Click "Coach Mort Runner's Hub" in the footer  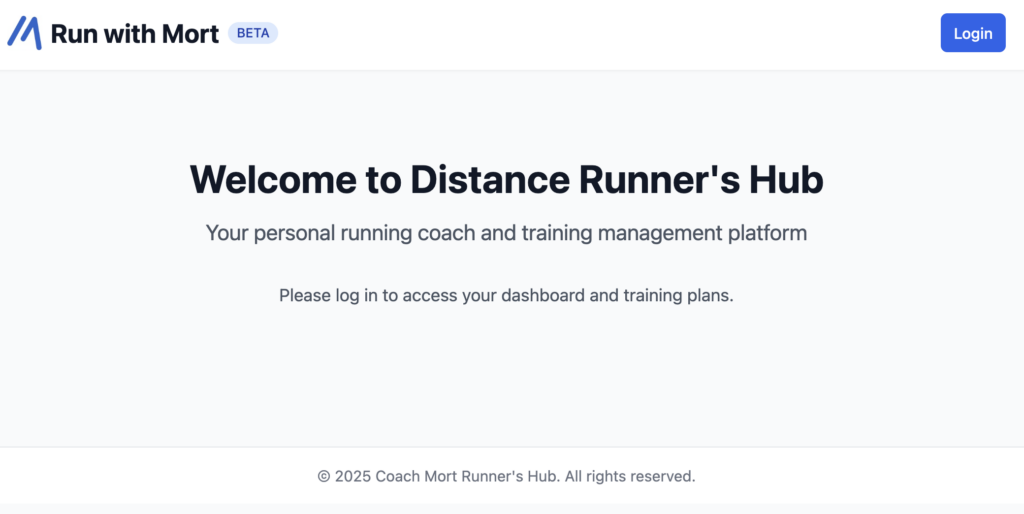pyautogui.click(x=468, y=476)
